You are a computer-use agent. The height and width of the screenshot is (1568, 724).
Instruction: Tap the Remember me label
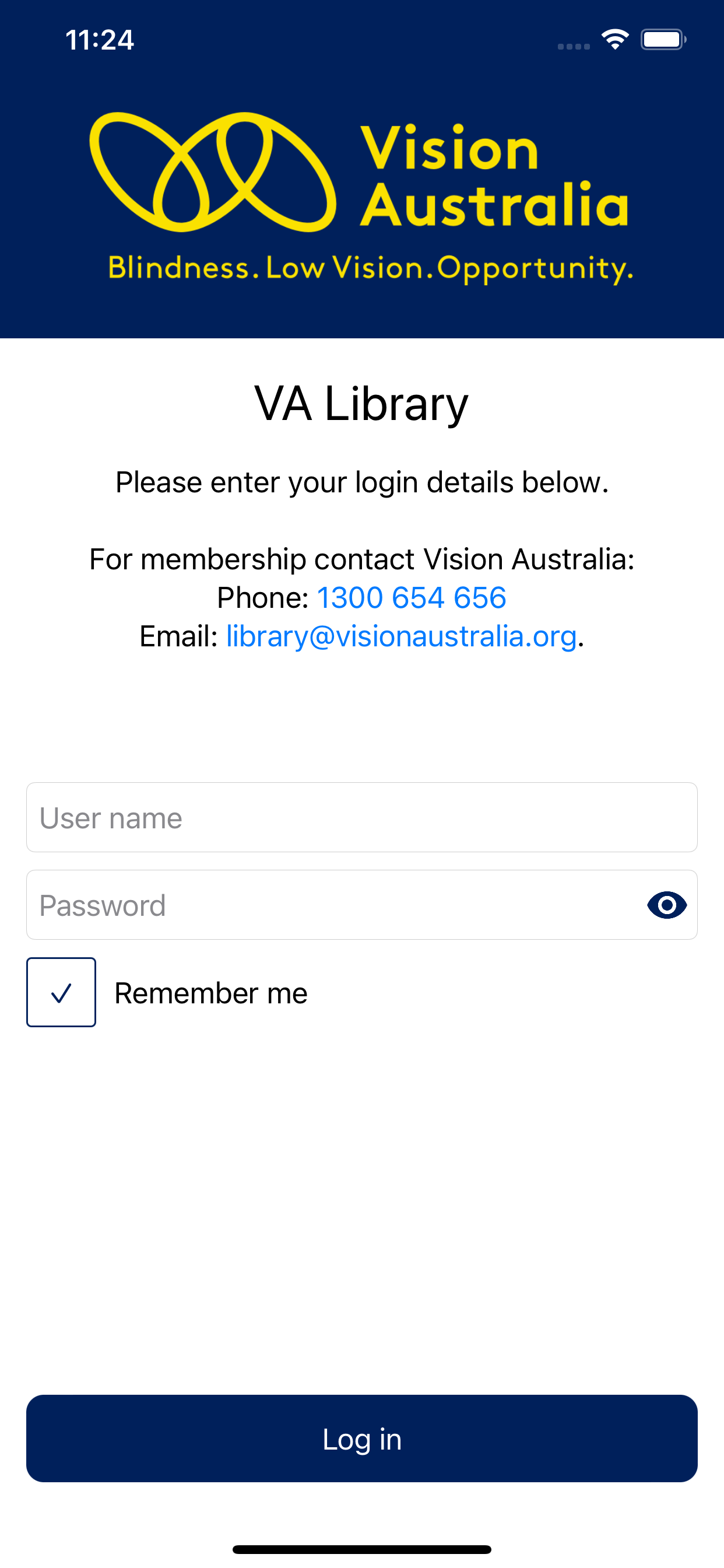point(211,993)
